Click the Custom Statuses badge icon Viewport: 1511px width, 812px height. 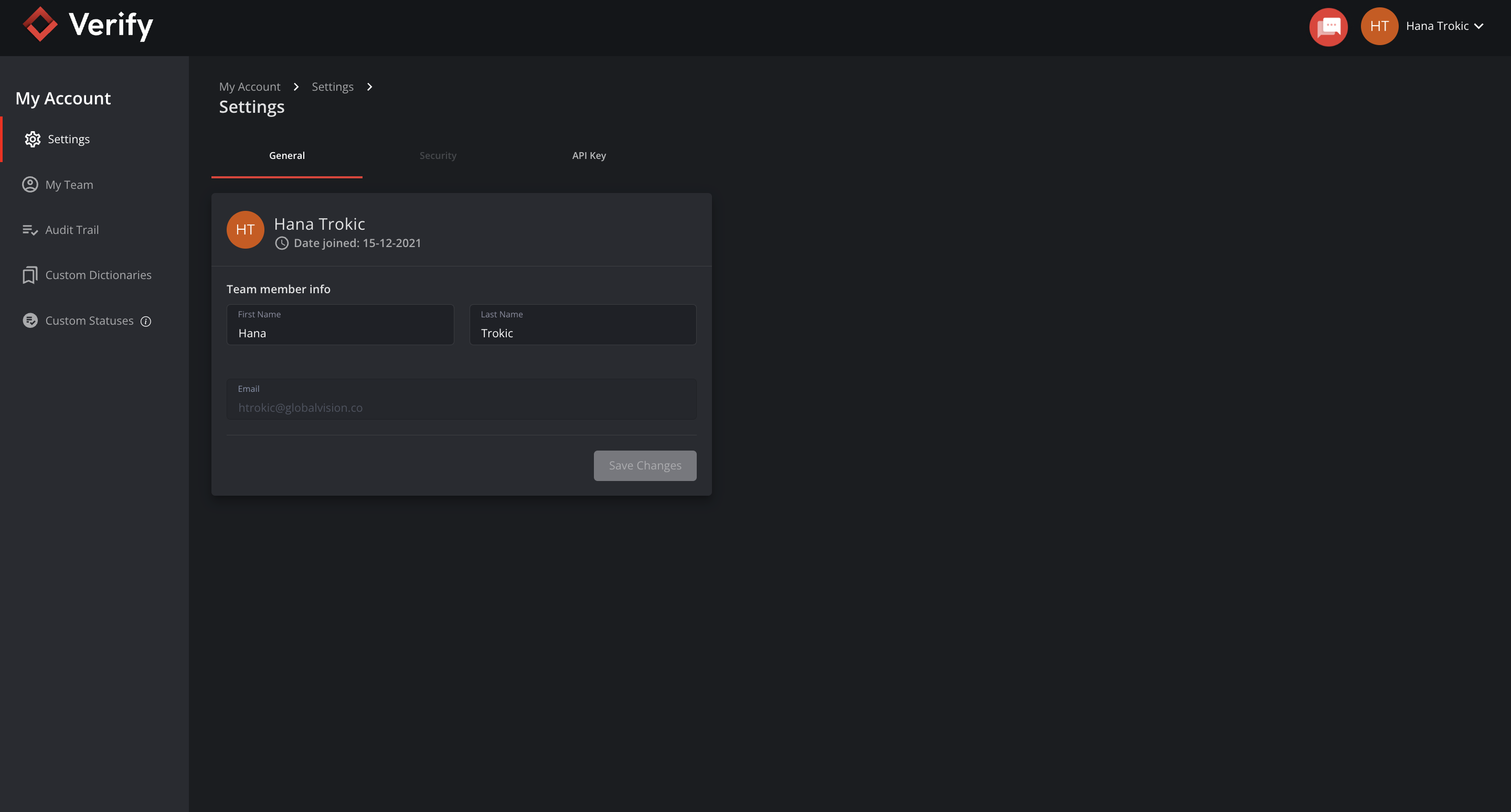click(x=30, y=320)
